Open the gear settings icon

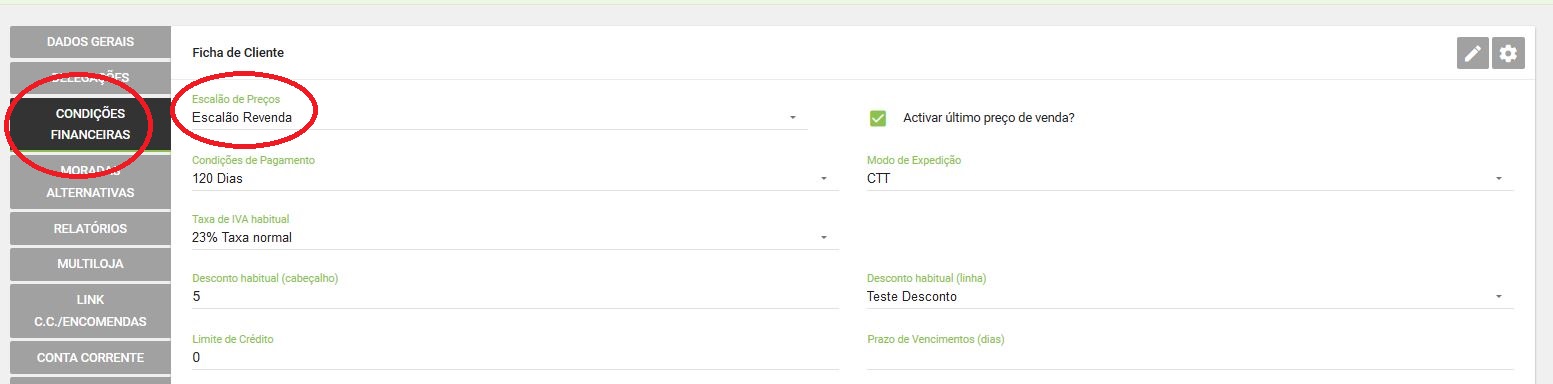pyautogui.click(x=1508, y=54)
